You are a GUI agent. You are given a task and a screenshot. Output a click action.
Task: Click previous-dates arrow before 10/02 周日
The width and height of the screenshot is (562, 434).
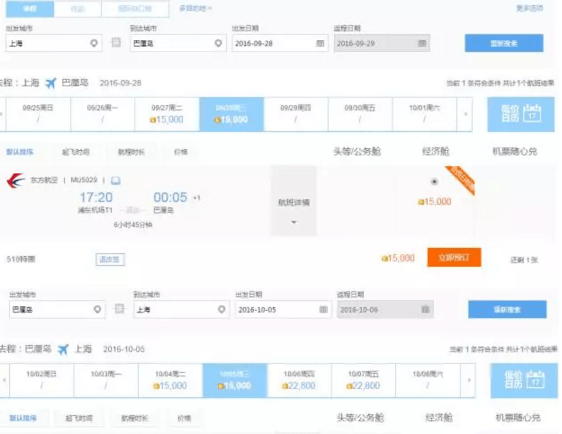(5, 380)
